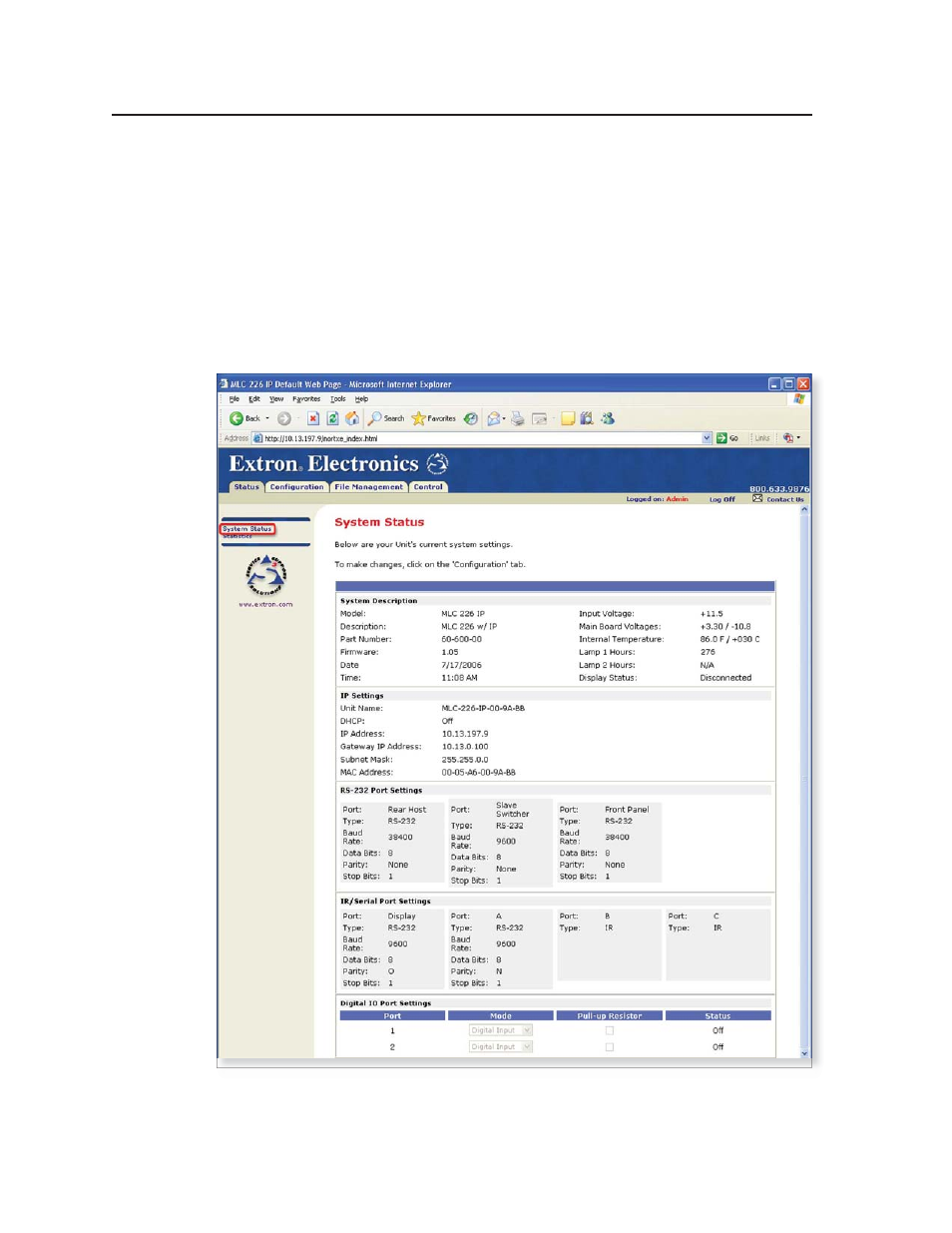Click the Forward navigation arrow
This screenshot has height=1233, width=952.
[x=284, y=418]
